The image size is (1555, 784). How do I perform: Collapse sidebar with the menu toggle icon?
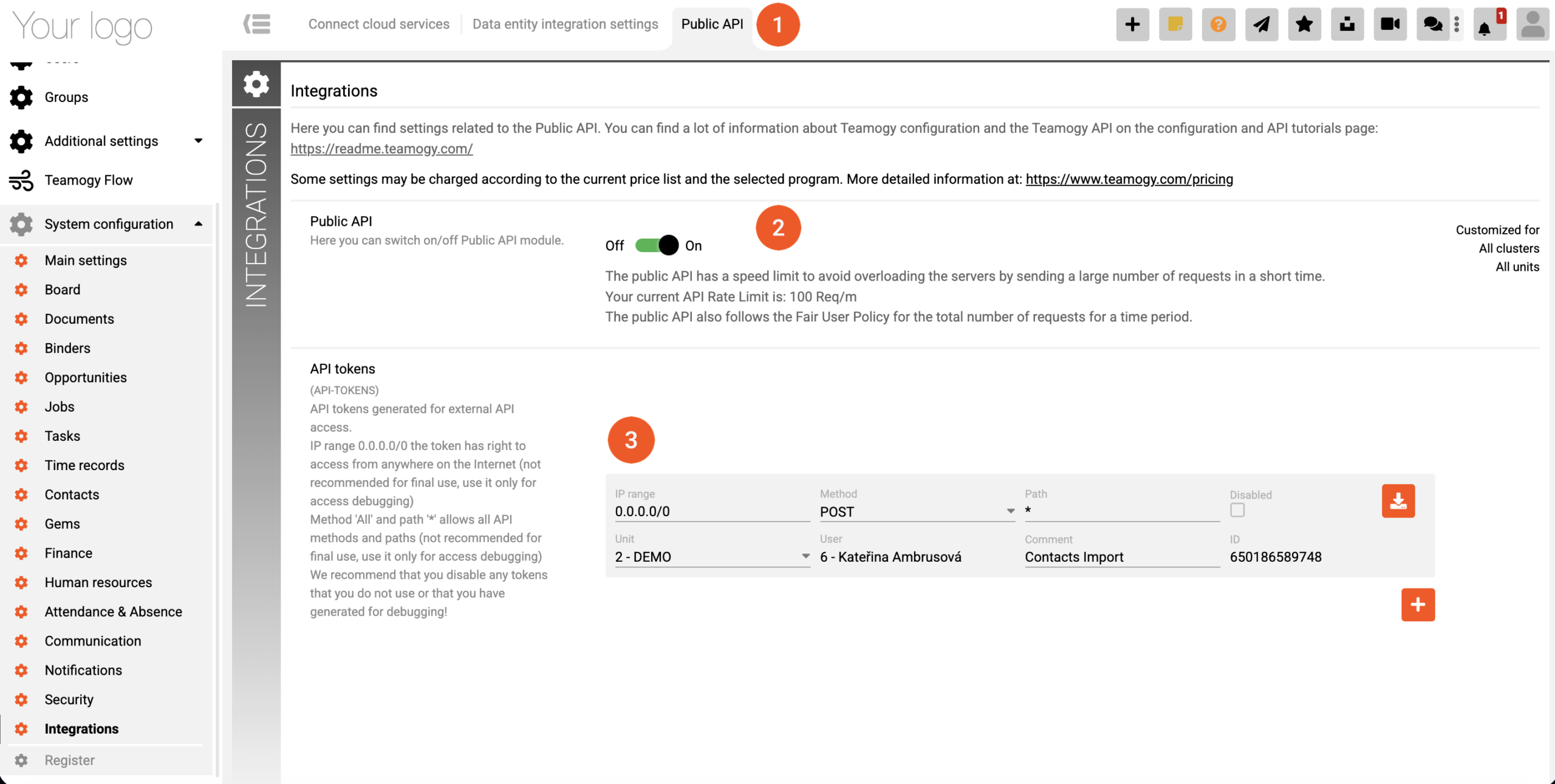[x=257, y=24]
